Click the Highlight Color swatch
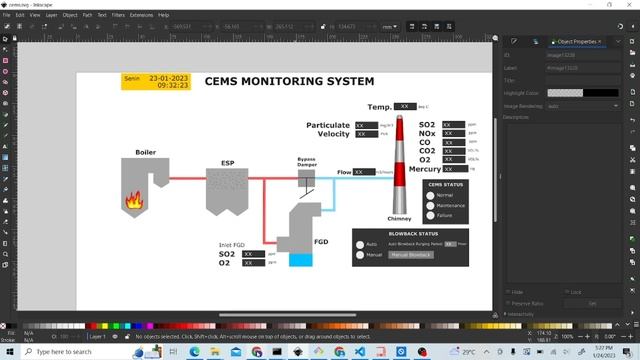The width and height of the screenshot is (640, 360). pos(583,93)
